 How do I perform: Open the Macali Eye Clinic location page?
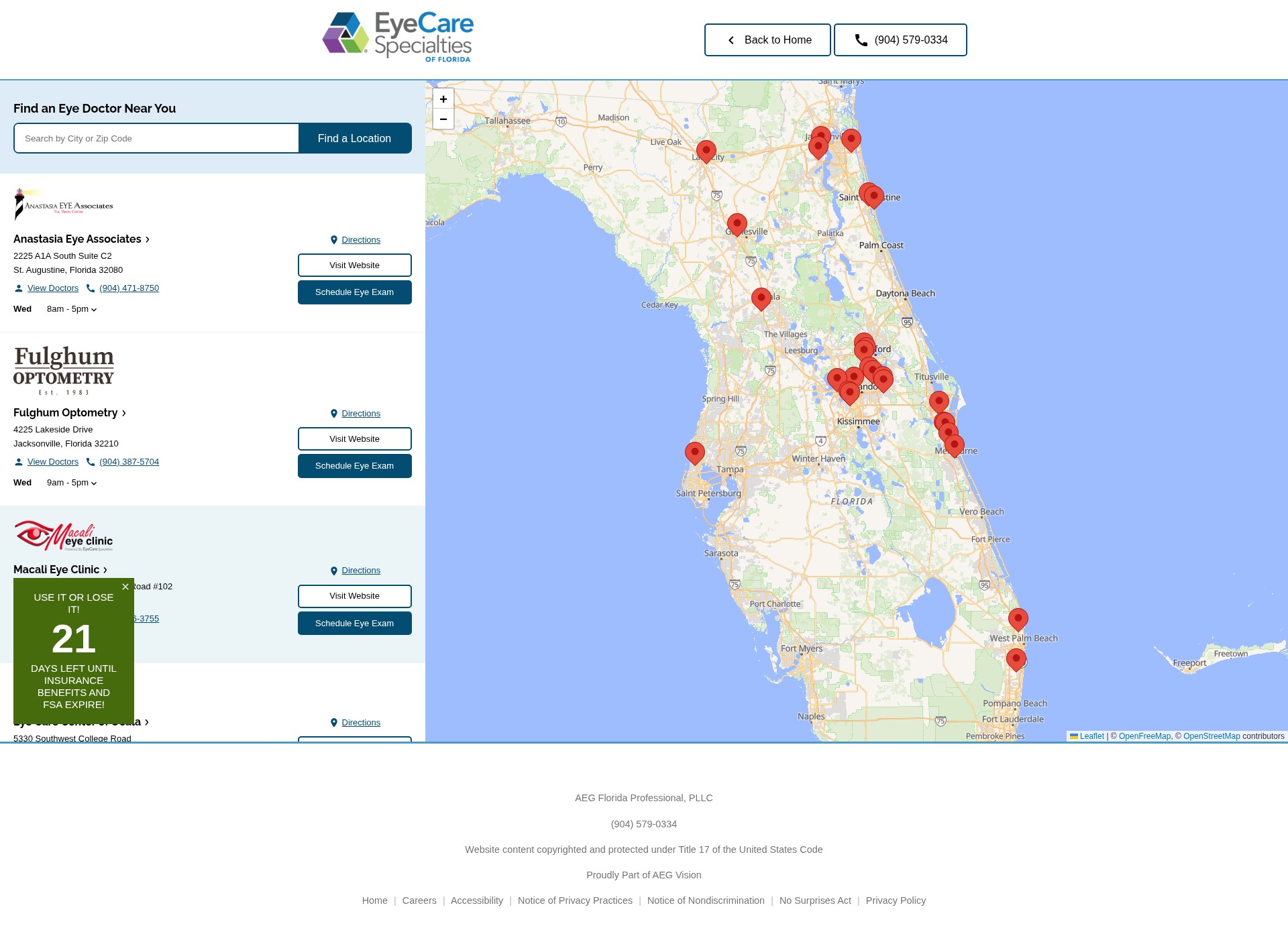(61, 570)
